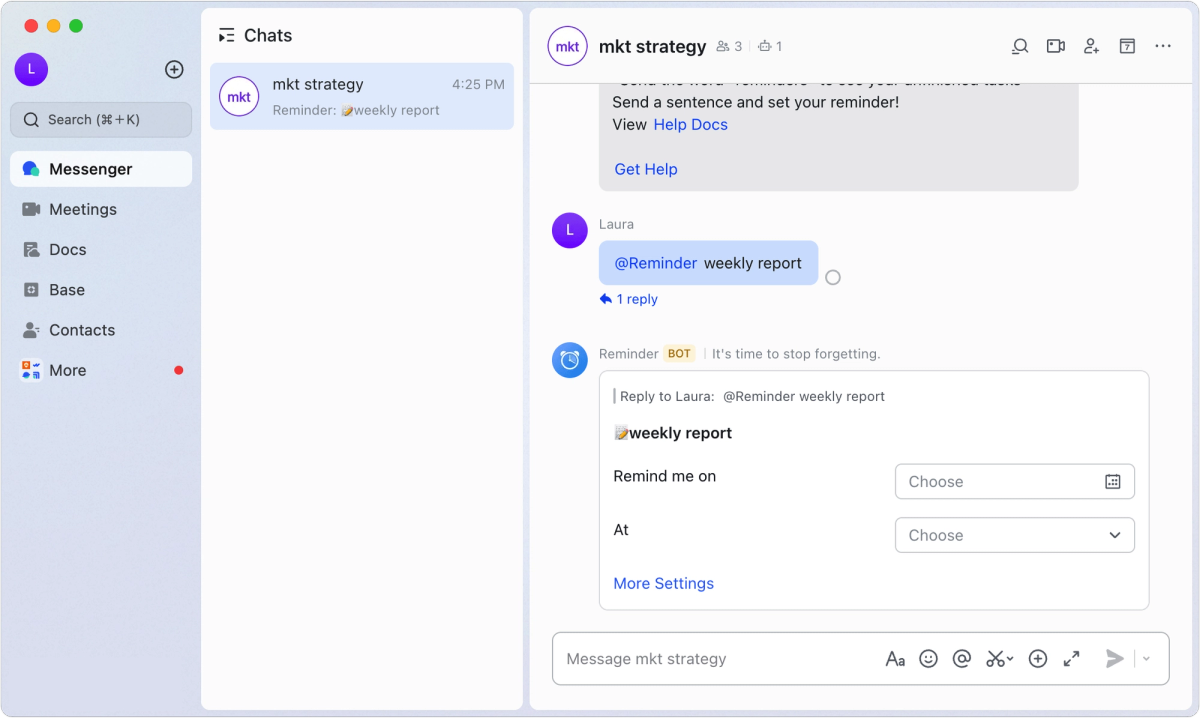Open the Help Docs link

[x=690, y=124]
